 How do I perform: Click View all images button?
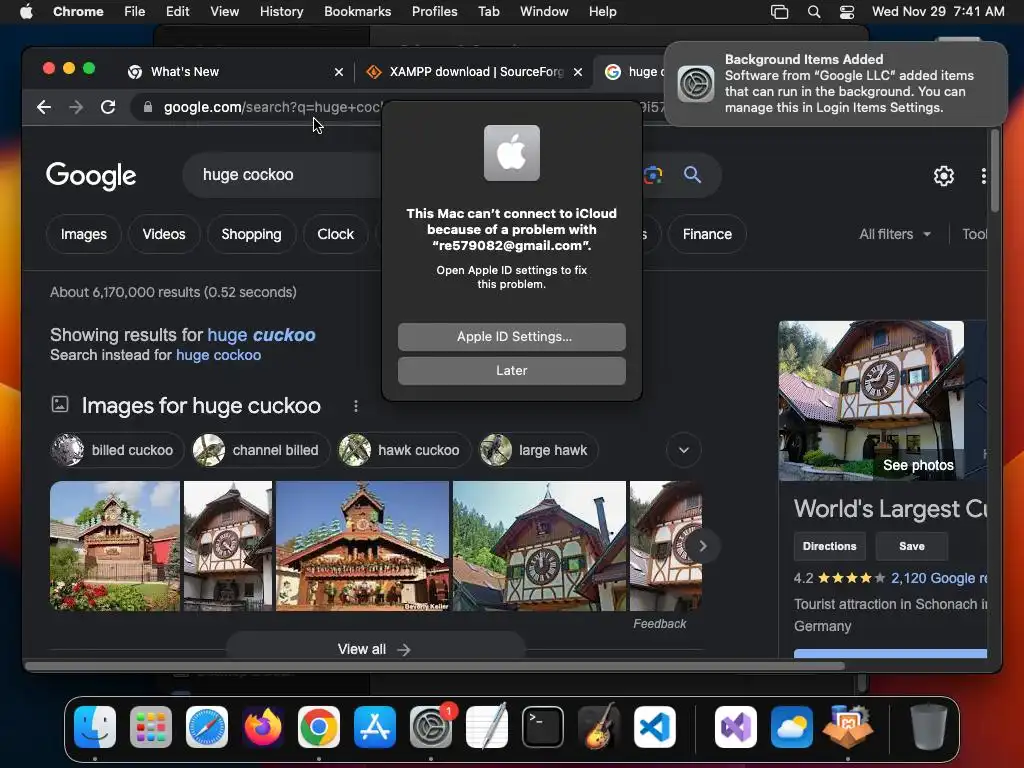point(375,648)
